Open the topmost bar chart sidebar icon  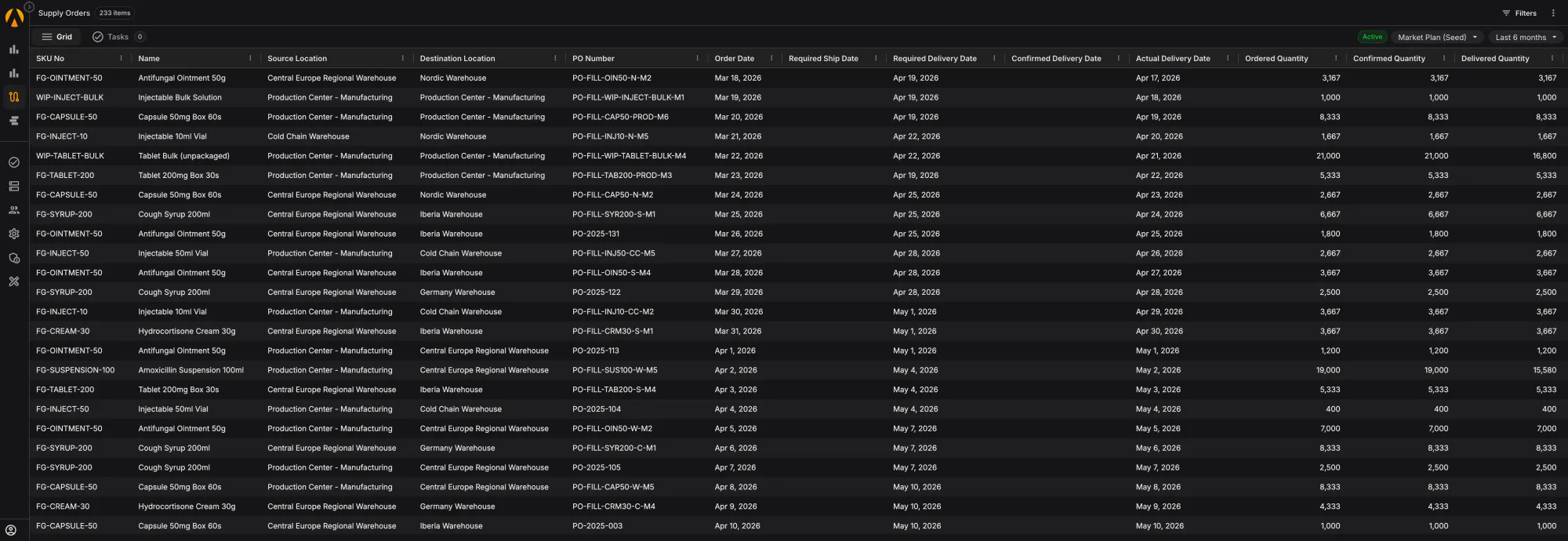[14, 49]
